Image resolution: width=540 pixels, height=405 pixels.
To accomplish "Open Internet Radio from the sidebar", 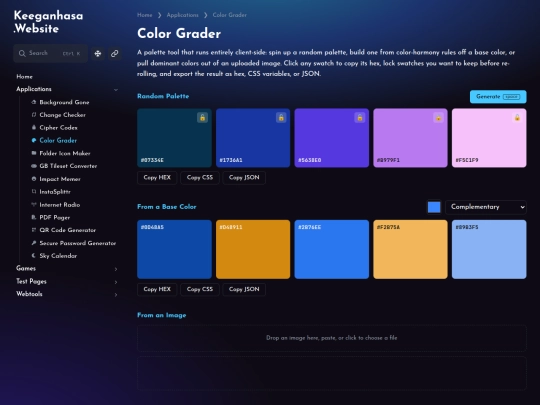I will [60, 205].
